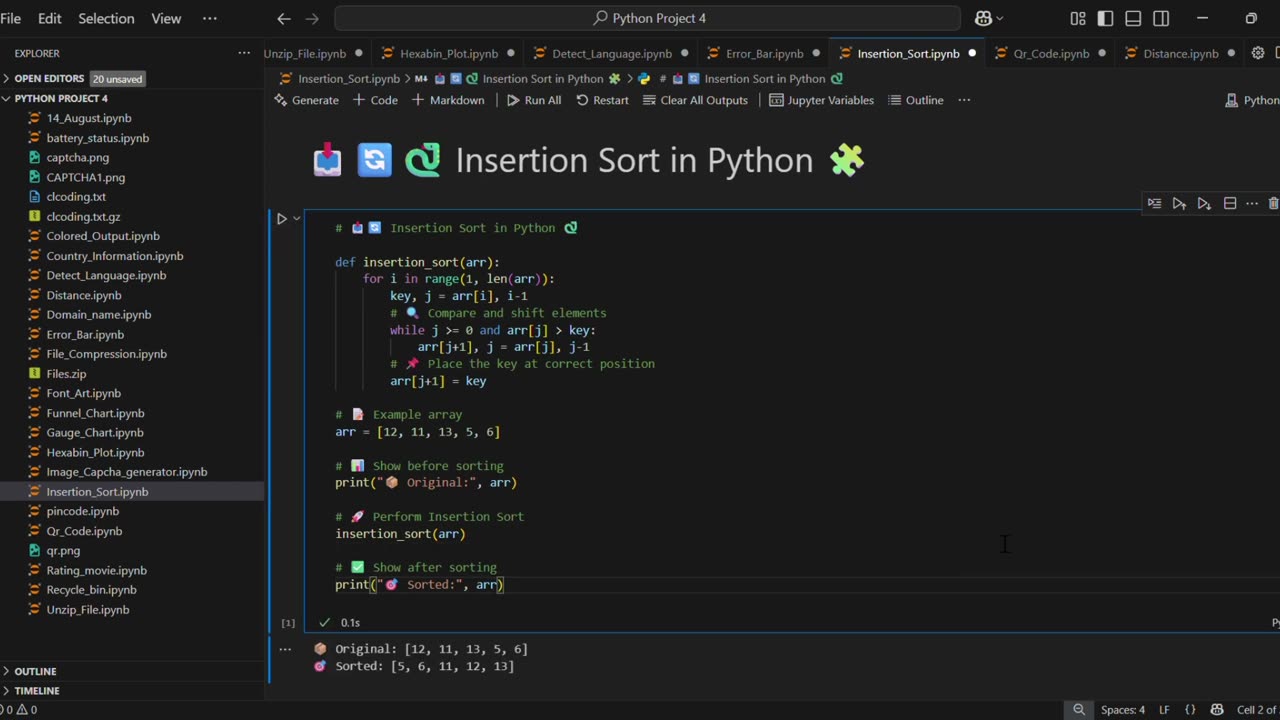Click Generate in notebook toolbar
The width and height of the screenshot is (1280, 720).
(306, 100)
